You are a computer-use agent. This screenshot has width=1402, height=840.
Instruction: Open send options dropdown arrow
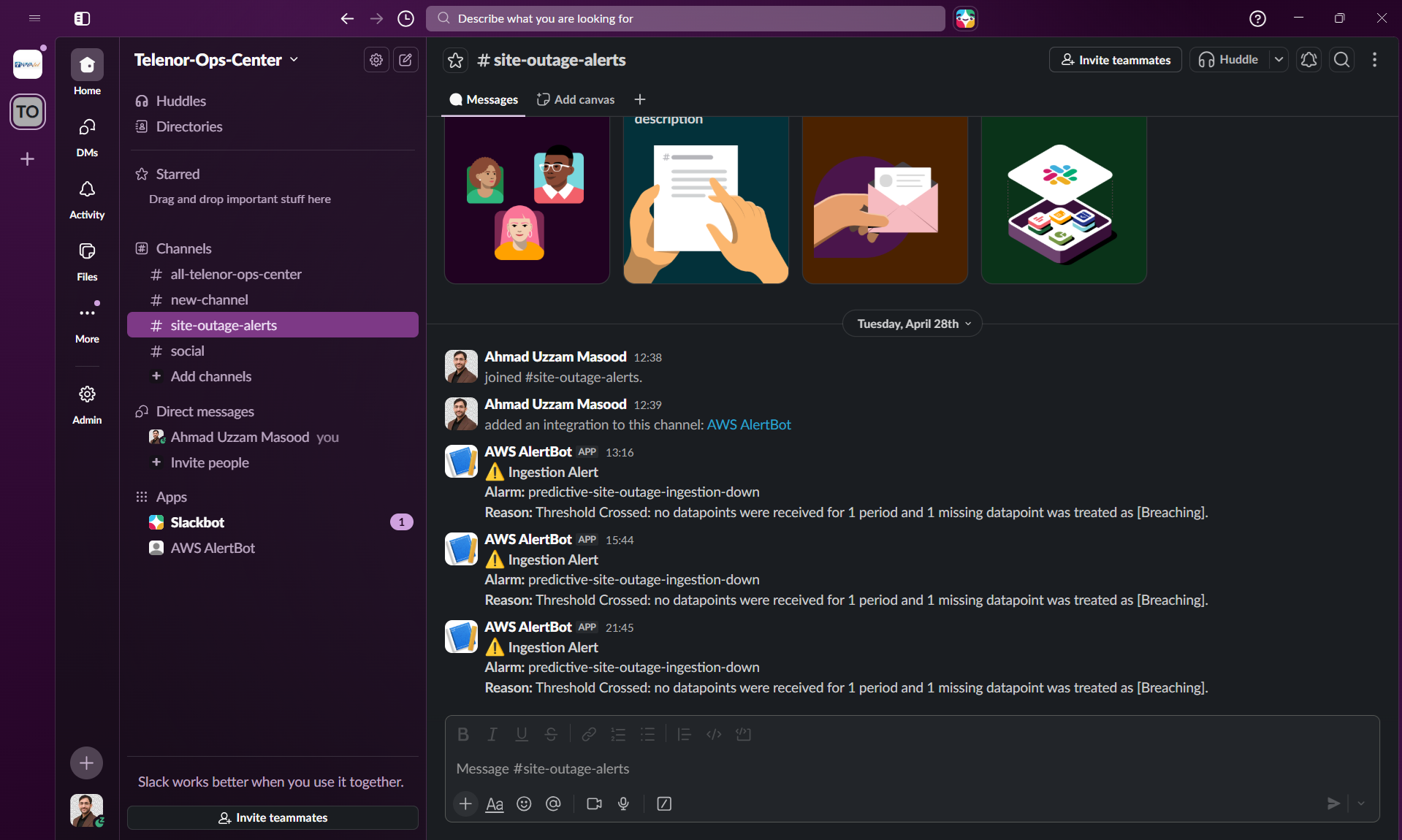pyautogui.click(x=1361, y=803)
